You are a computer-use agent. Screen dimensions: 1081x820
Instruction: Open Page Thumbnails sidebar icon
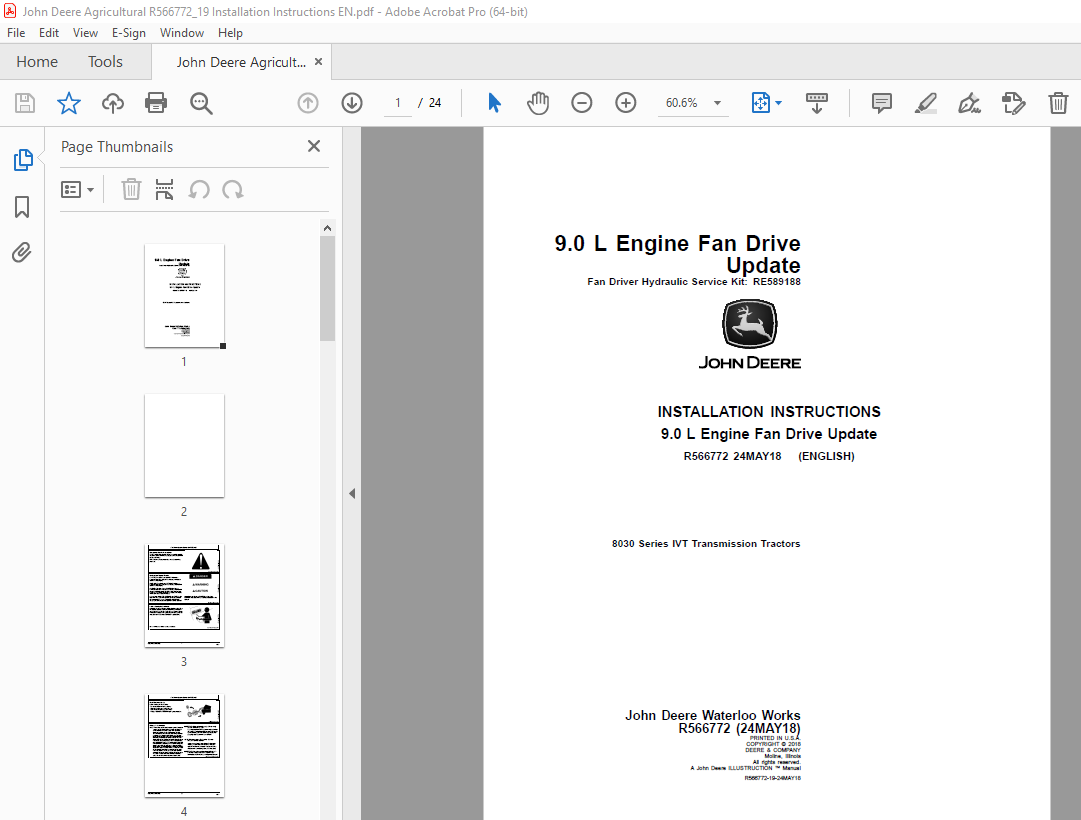(23, 160)
